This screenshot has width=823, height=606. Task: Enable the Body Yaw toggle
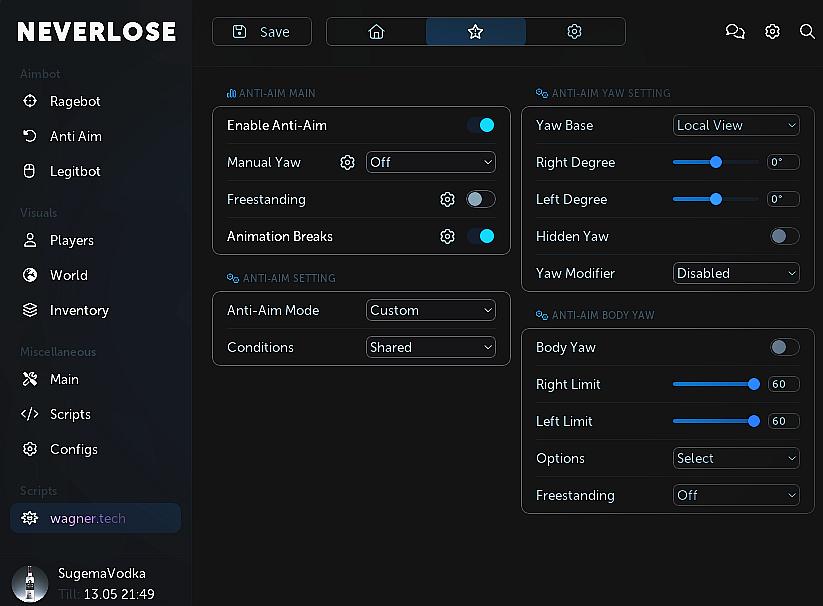[x=784, y=347]
